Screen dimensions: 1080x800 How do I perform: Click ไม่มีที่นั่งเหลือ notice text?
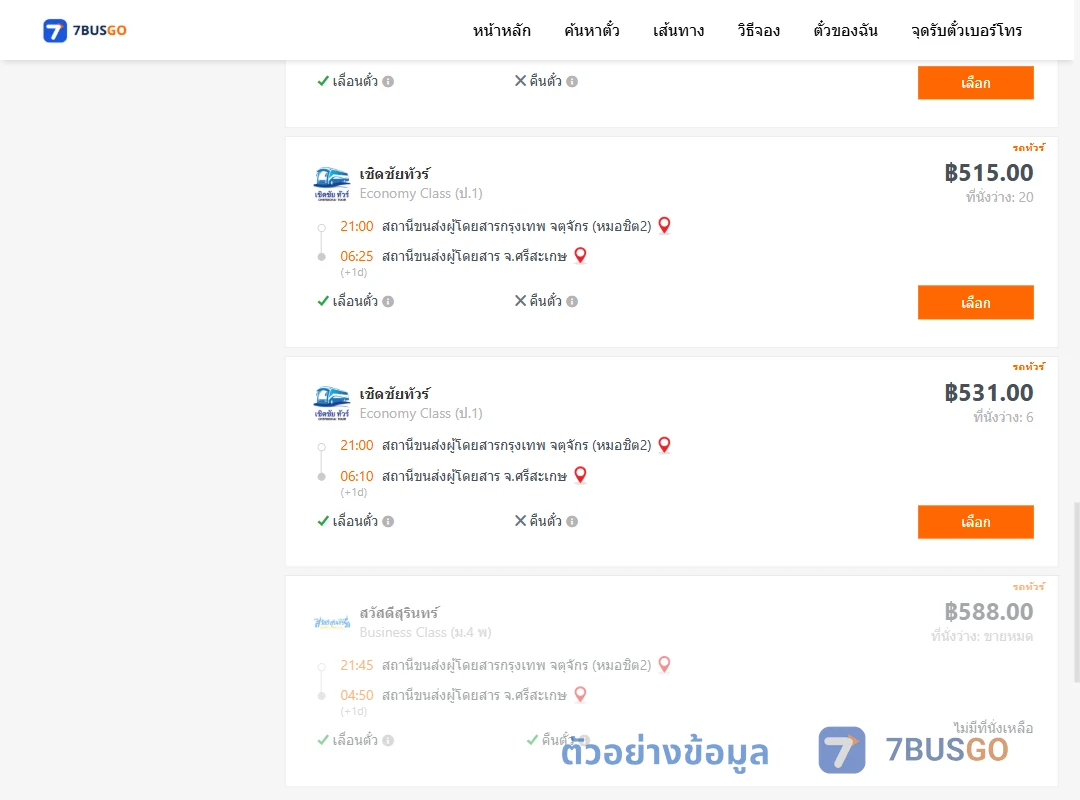pos(993,728)
